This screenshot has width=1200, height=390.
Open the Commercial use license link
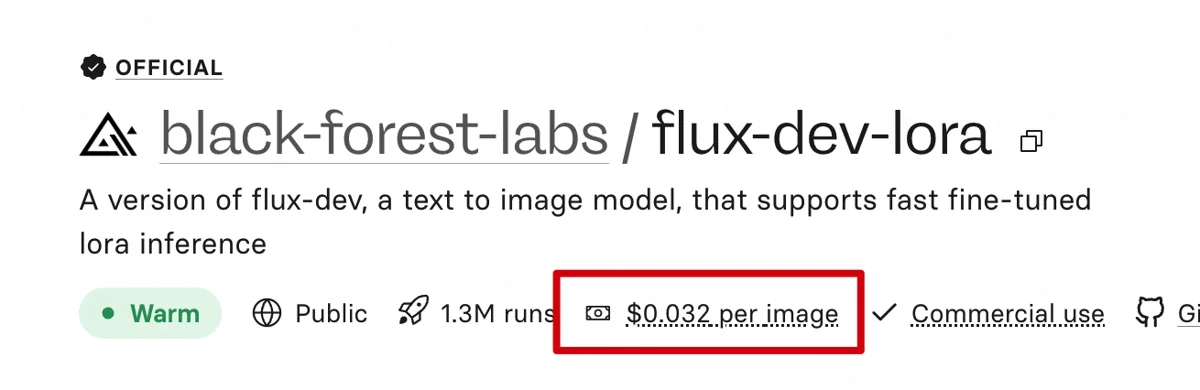[x=1008, y=314]
